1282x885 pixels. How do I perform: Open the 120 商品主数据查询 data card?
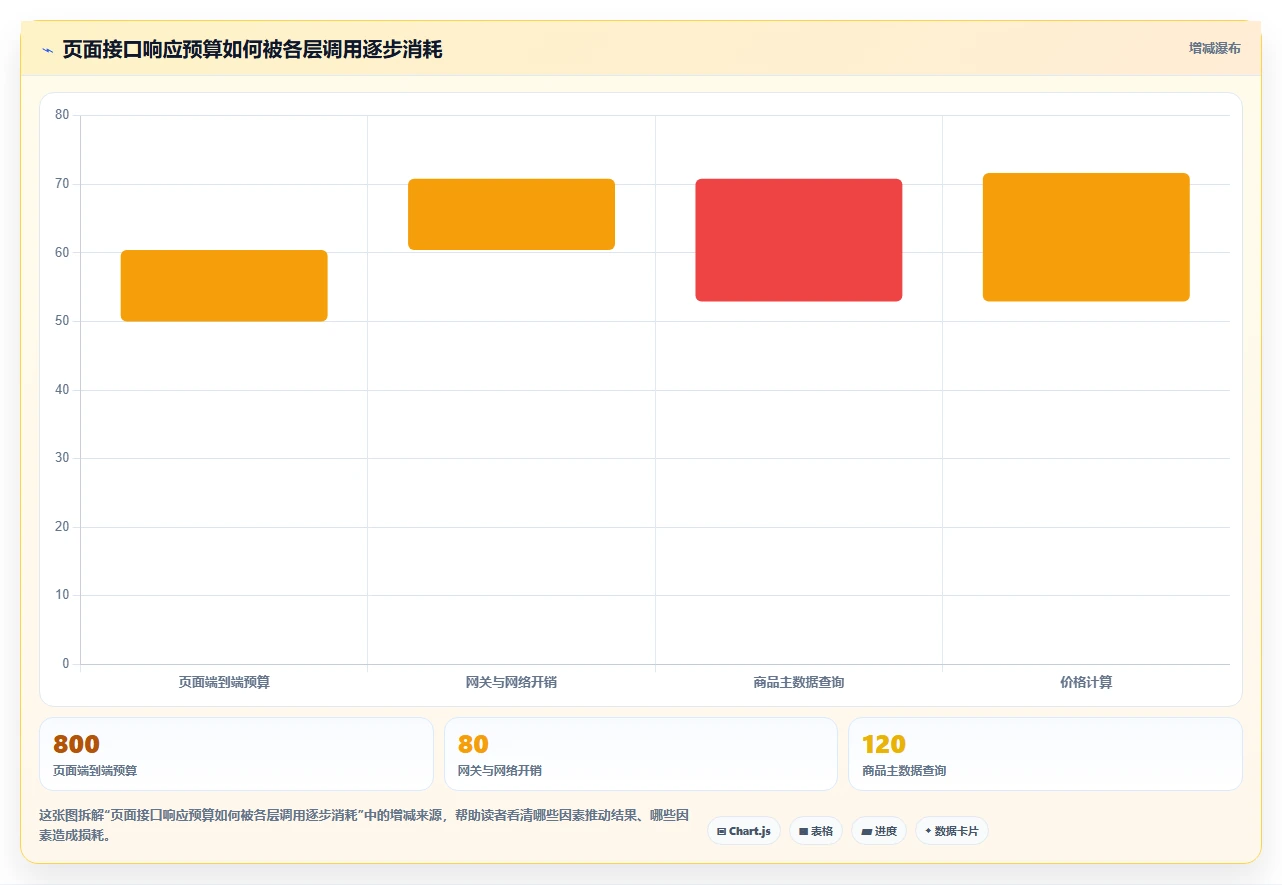click(x=1045, y=754)
